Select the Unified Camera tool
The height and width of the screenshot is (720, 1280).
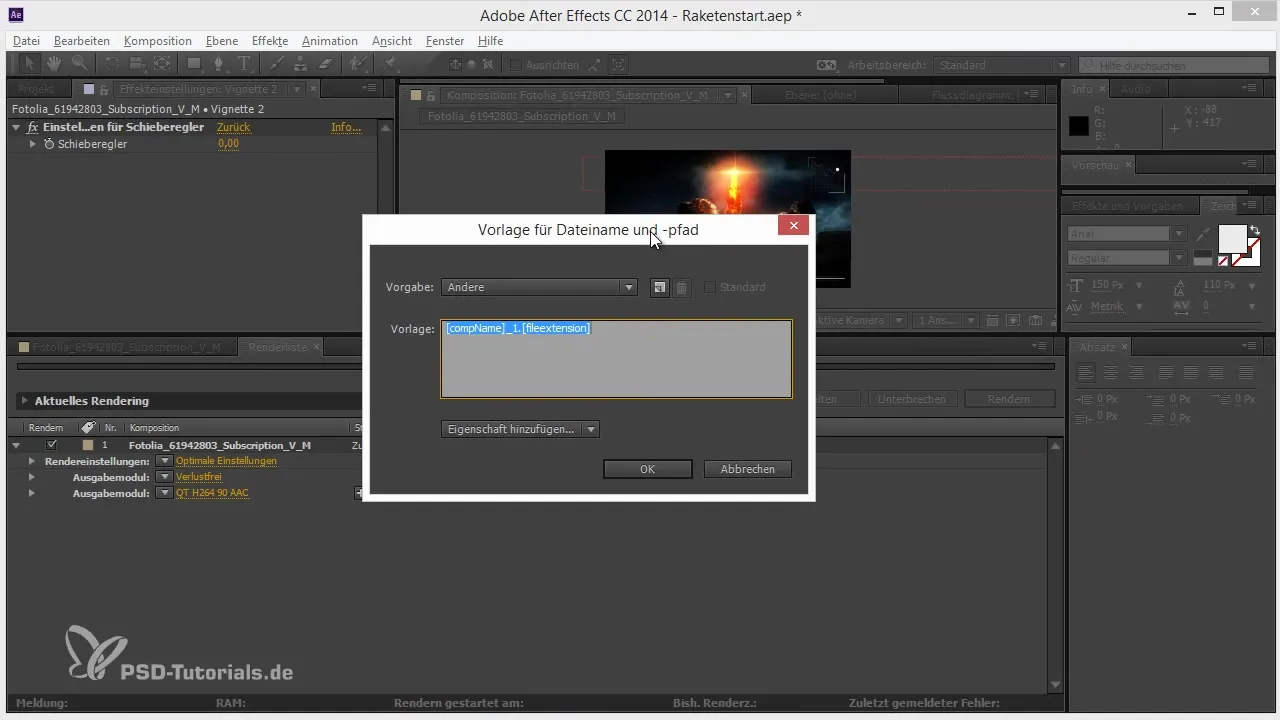click(136, 64)
